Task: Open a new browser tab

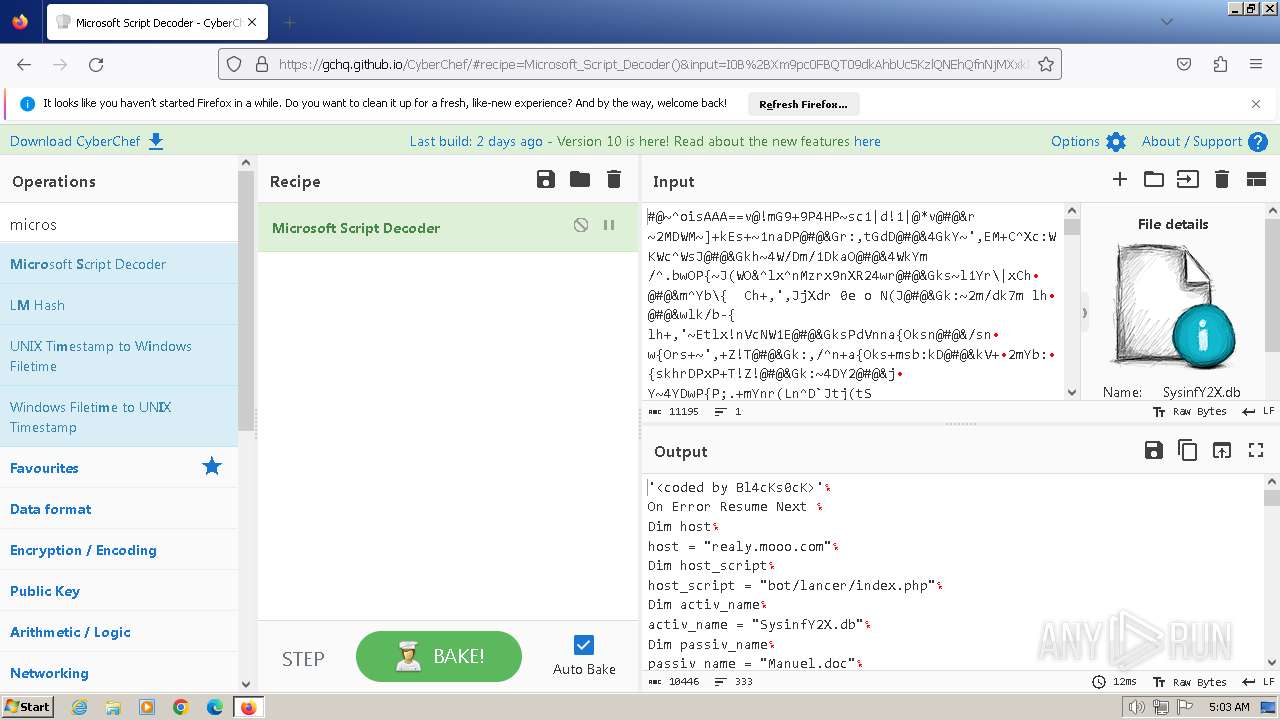Action: [x=289, y=22]
